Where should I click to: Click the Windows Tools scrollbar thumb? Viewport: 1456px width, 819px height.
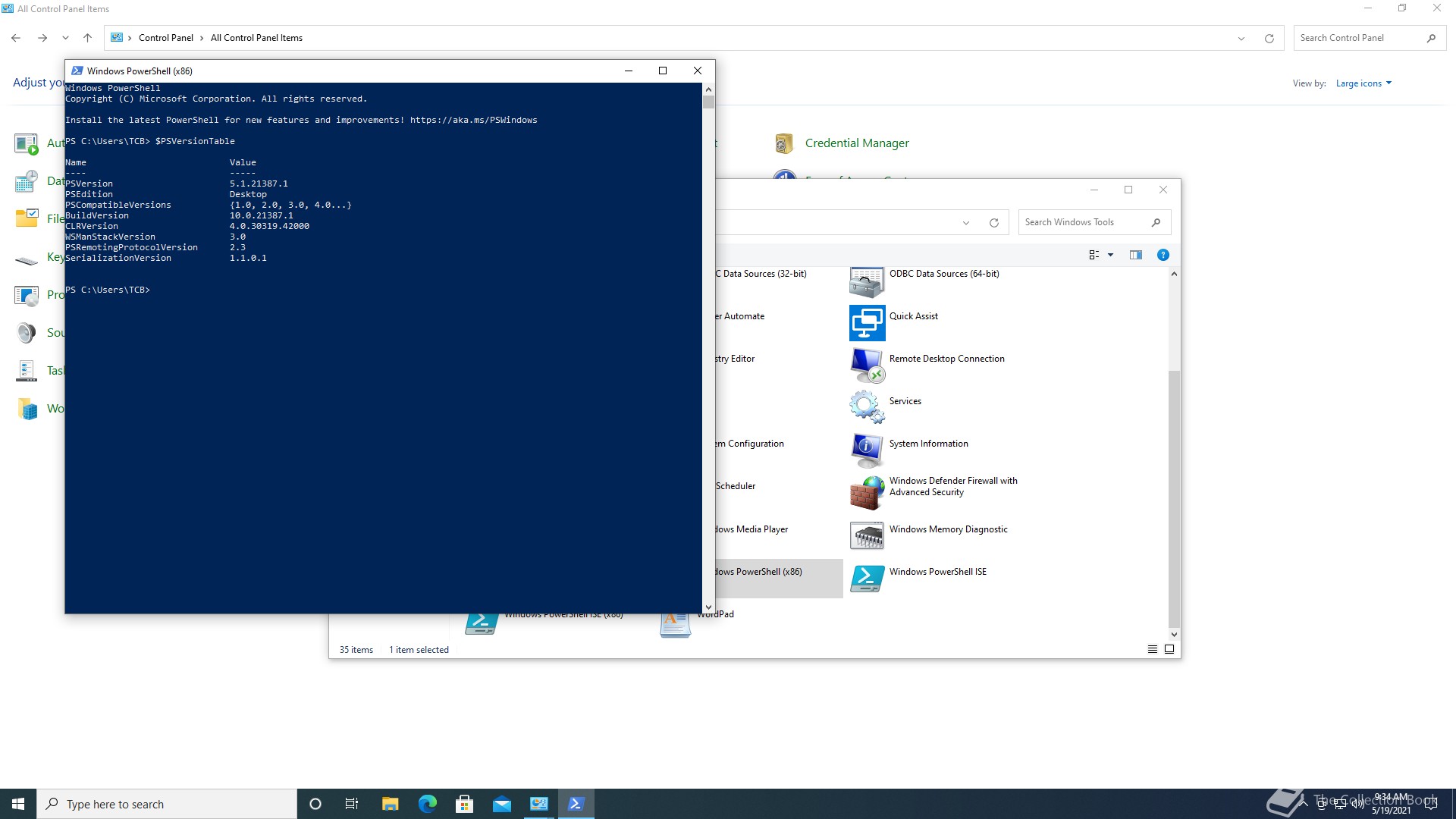point(1174,499)
